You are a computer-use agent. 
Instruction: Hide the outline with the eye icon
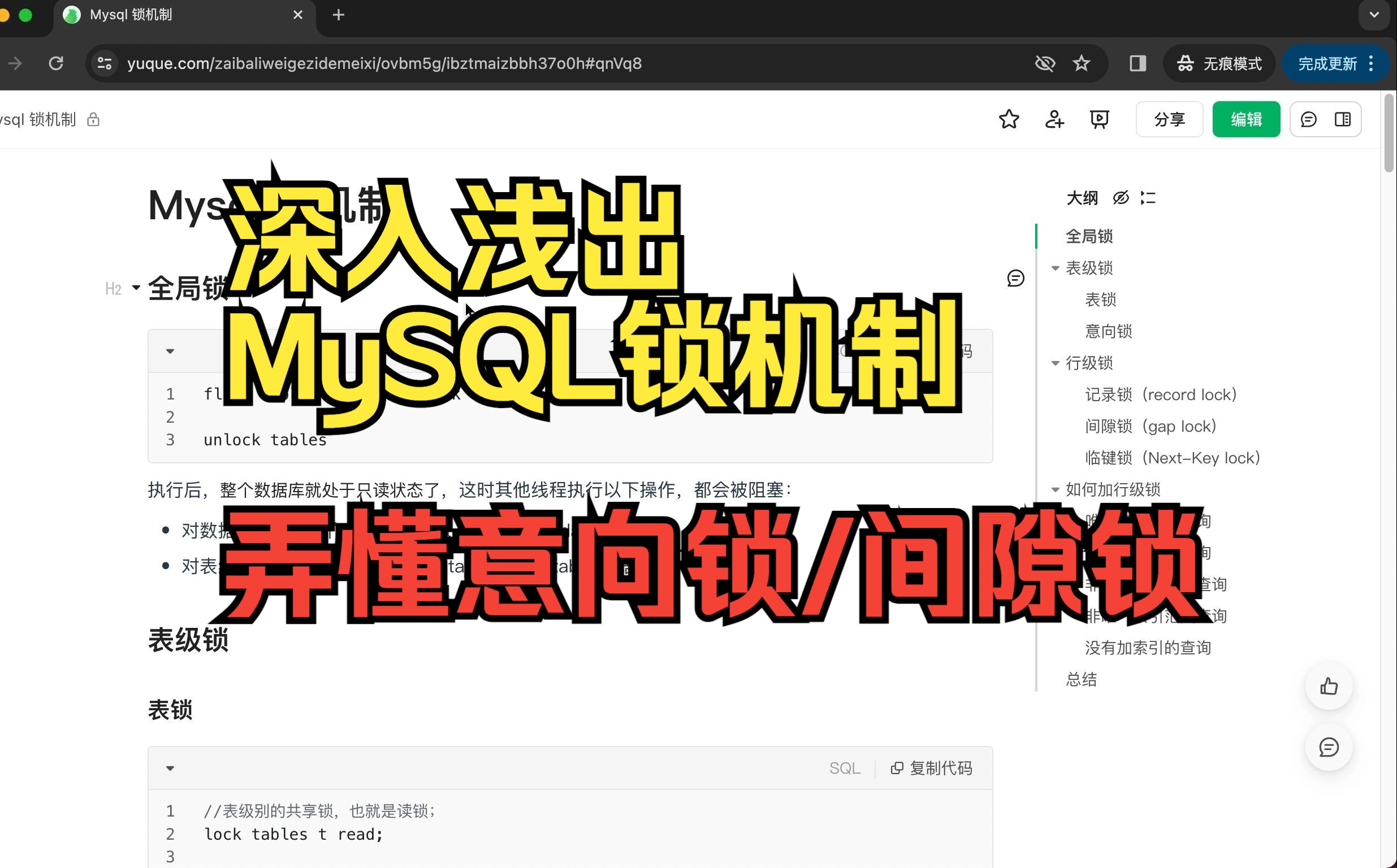tap(1120, 198)
